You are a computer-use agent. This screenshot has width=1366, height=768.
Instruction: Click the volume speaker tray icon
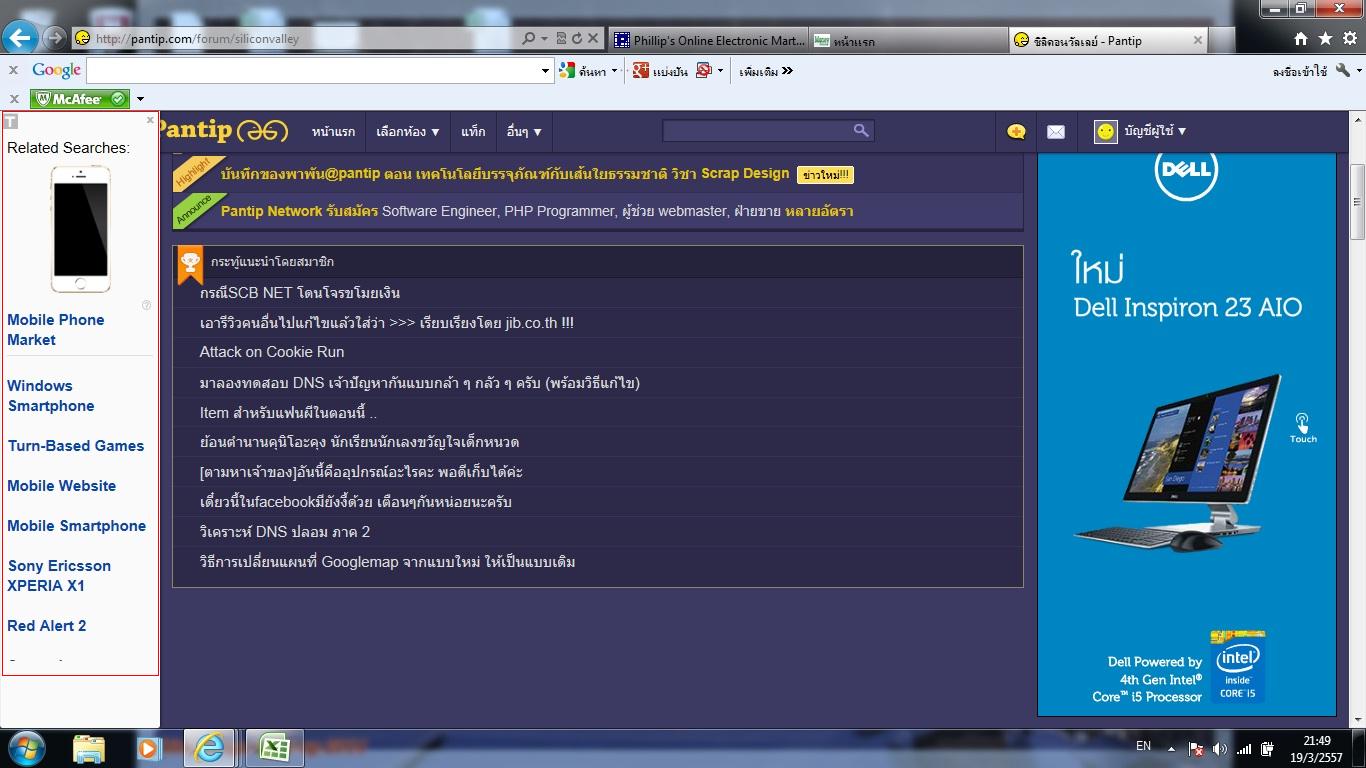tap(1219, 748)
